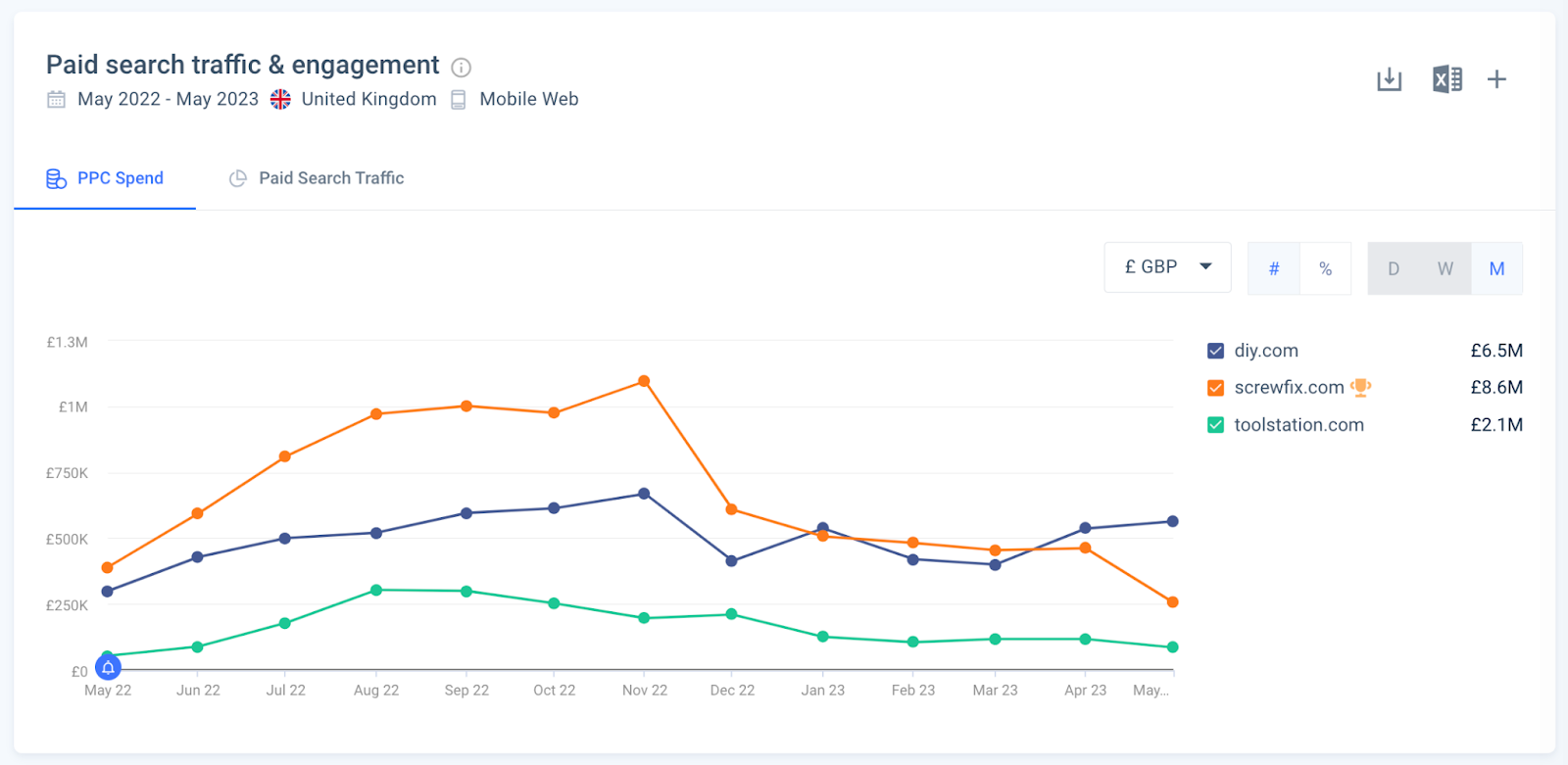
Task: Click screwfix.com Nov 22 peak data point
Action: pos(644,381)
